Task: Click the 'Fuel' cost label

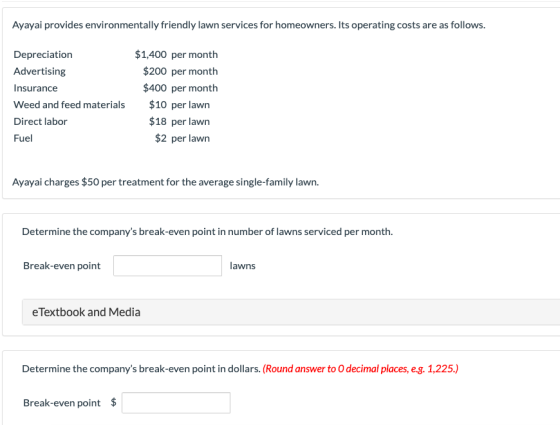Action: click(23, 138)
